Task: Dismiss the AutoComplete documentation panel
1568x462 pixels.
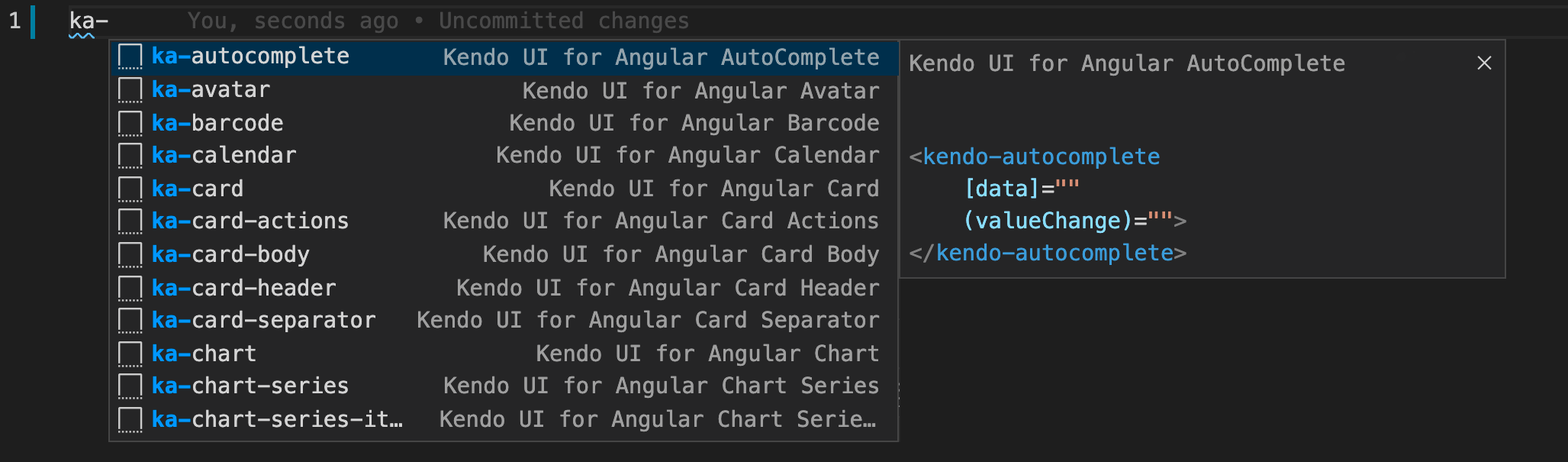Action: point(1483,63)
